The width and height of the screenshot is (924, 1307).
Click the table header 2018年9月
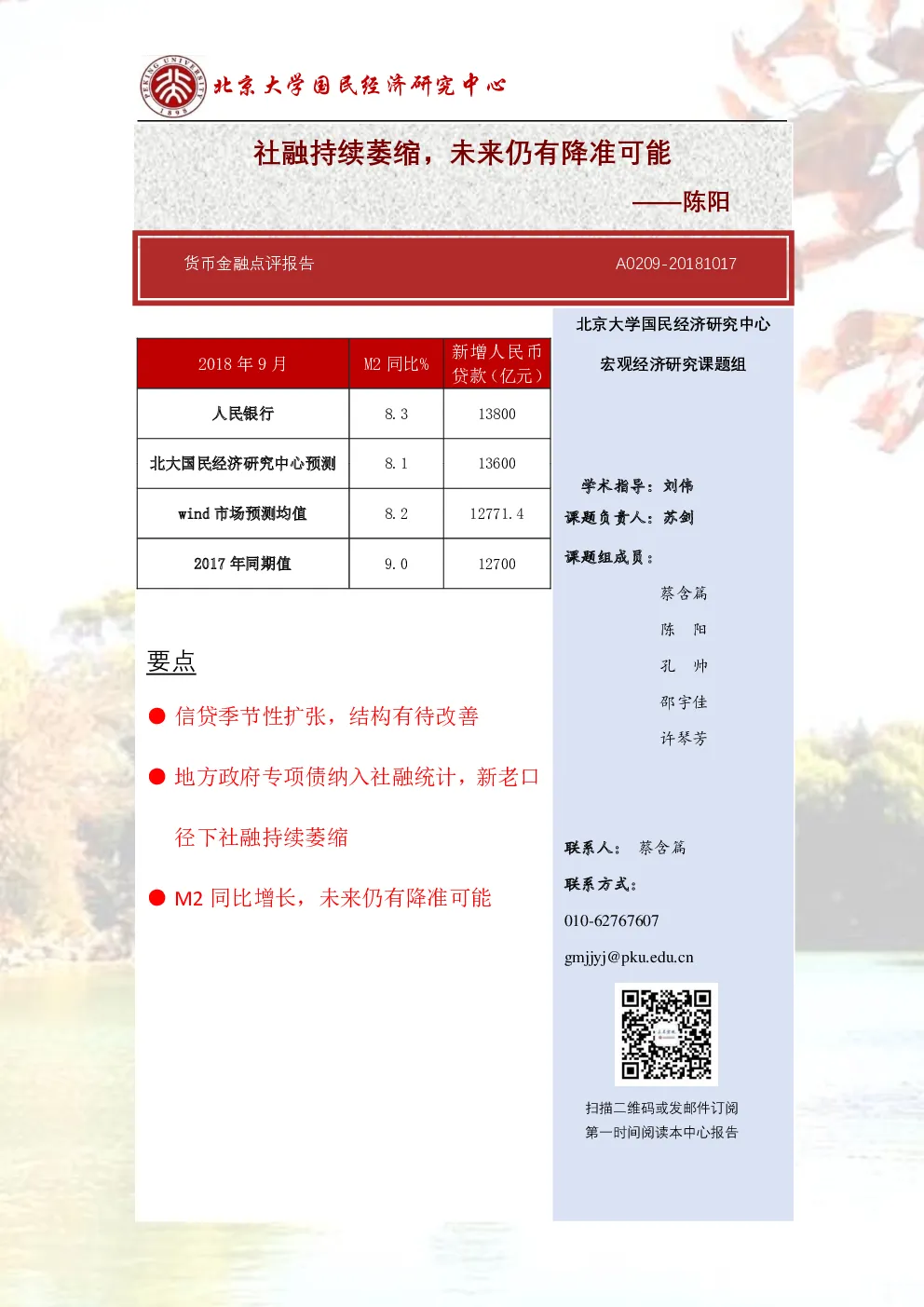[242, 363]
